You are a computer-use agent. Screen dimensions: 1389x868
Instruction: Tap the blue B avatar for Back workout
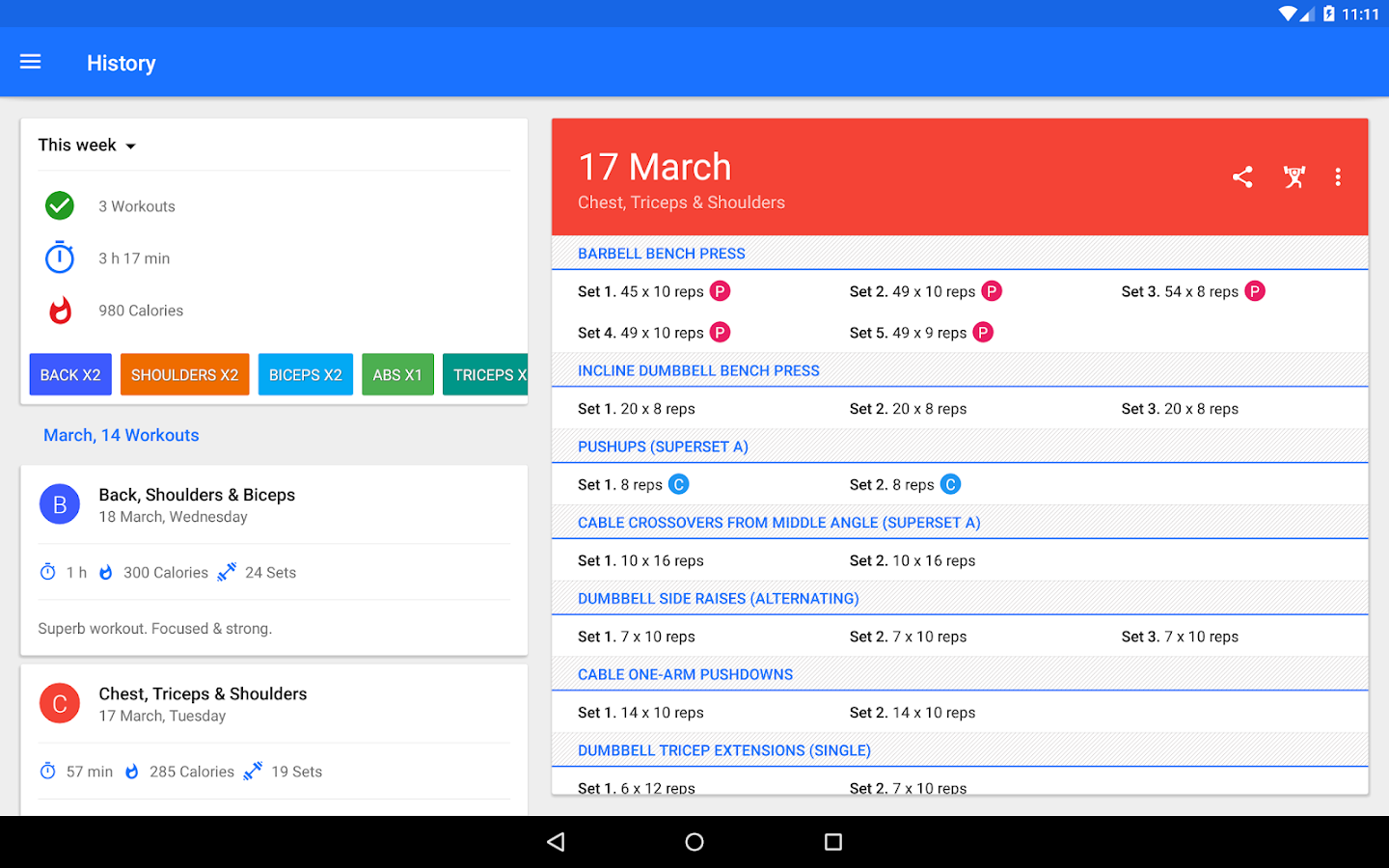point(60,503)
